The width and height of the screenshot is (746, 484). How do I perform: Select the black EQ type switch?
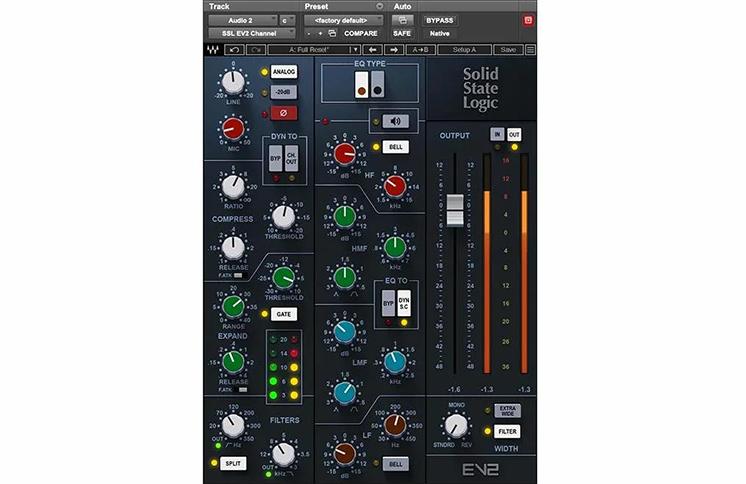tap(378, 85)
